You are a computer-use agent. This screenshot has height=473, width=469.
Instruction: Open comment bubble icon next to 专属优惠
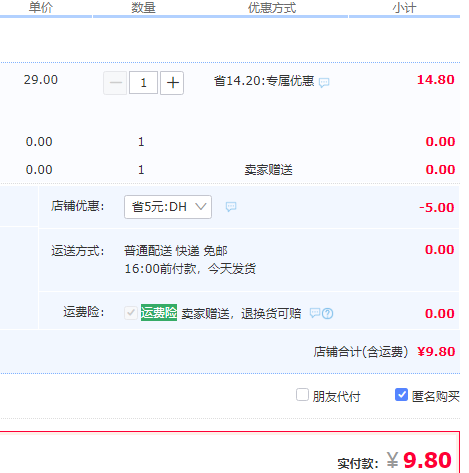point(324,82)
